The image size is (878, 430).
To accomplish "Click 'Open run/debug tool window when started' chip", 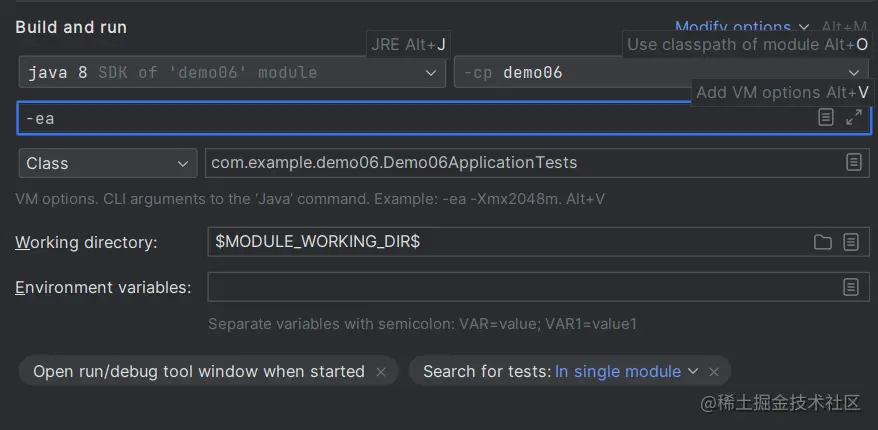I will pyautogui.click(x=198, y=372).
